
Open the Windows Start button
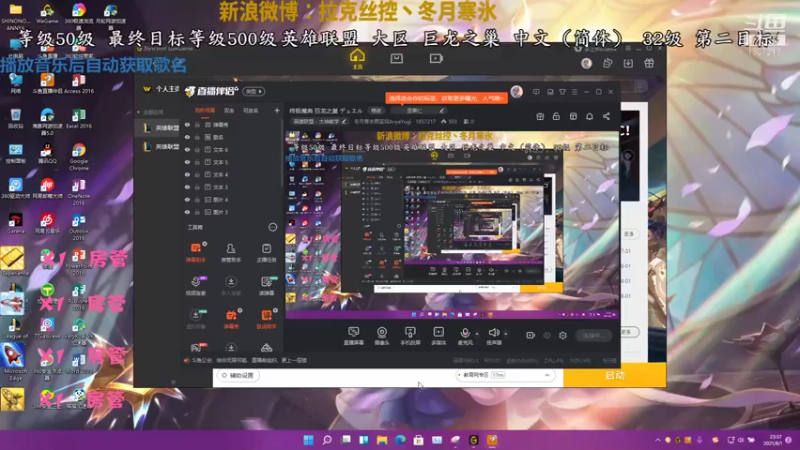[x=309, y=440]
